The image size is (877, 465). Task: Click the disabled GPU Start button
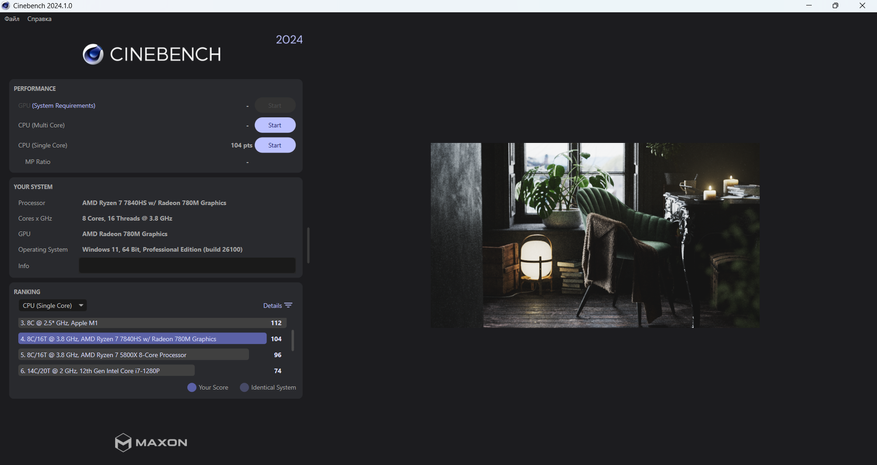[275, 106]
